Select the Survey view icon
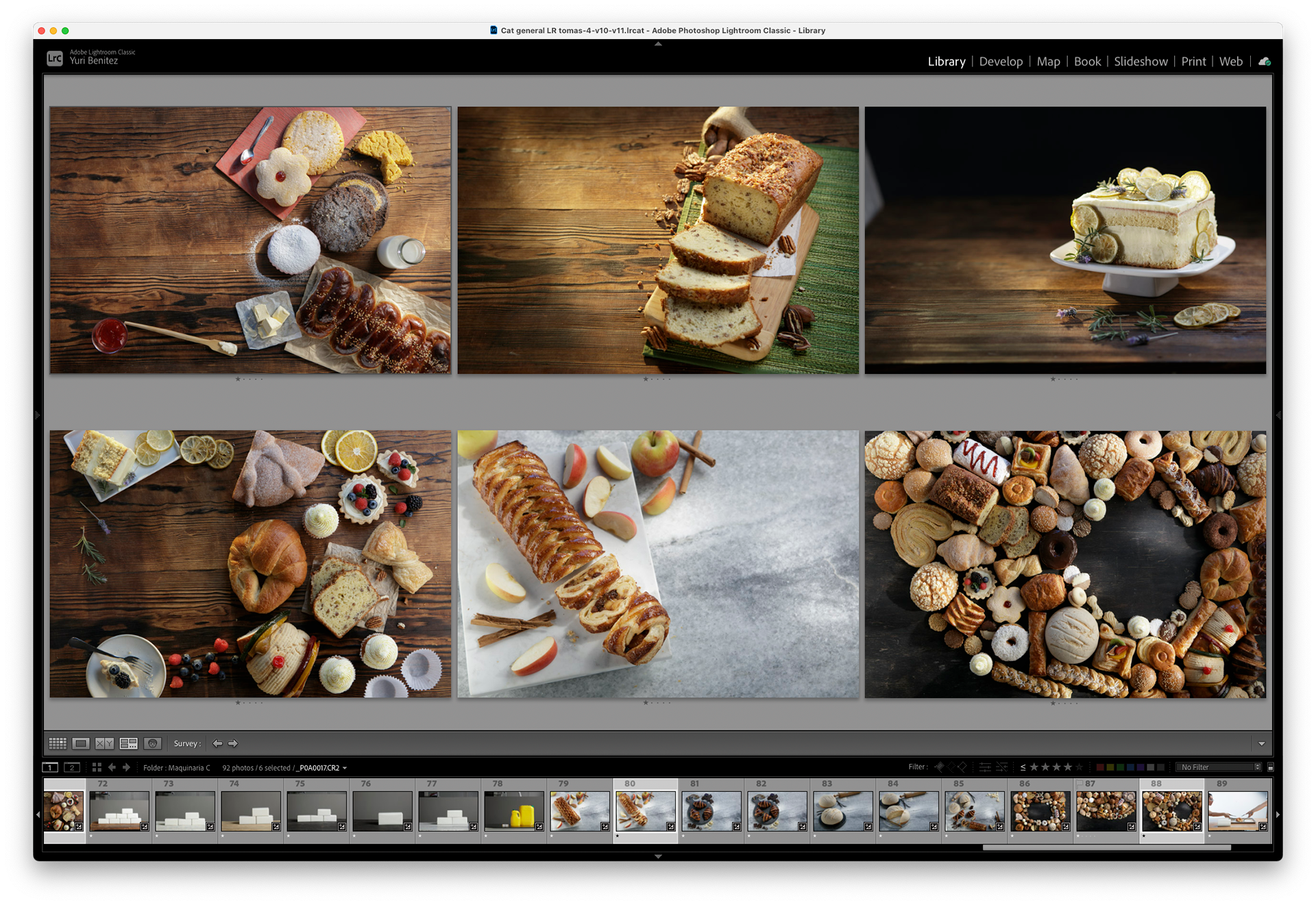This screenshot has height=905, width=1316. click(x=128, y=743)
